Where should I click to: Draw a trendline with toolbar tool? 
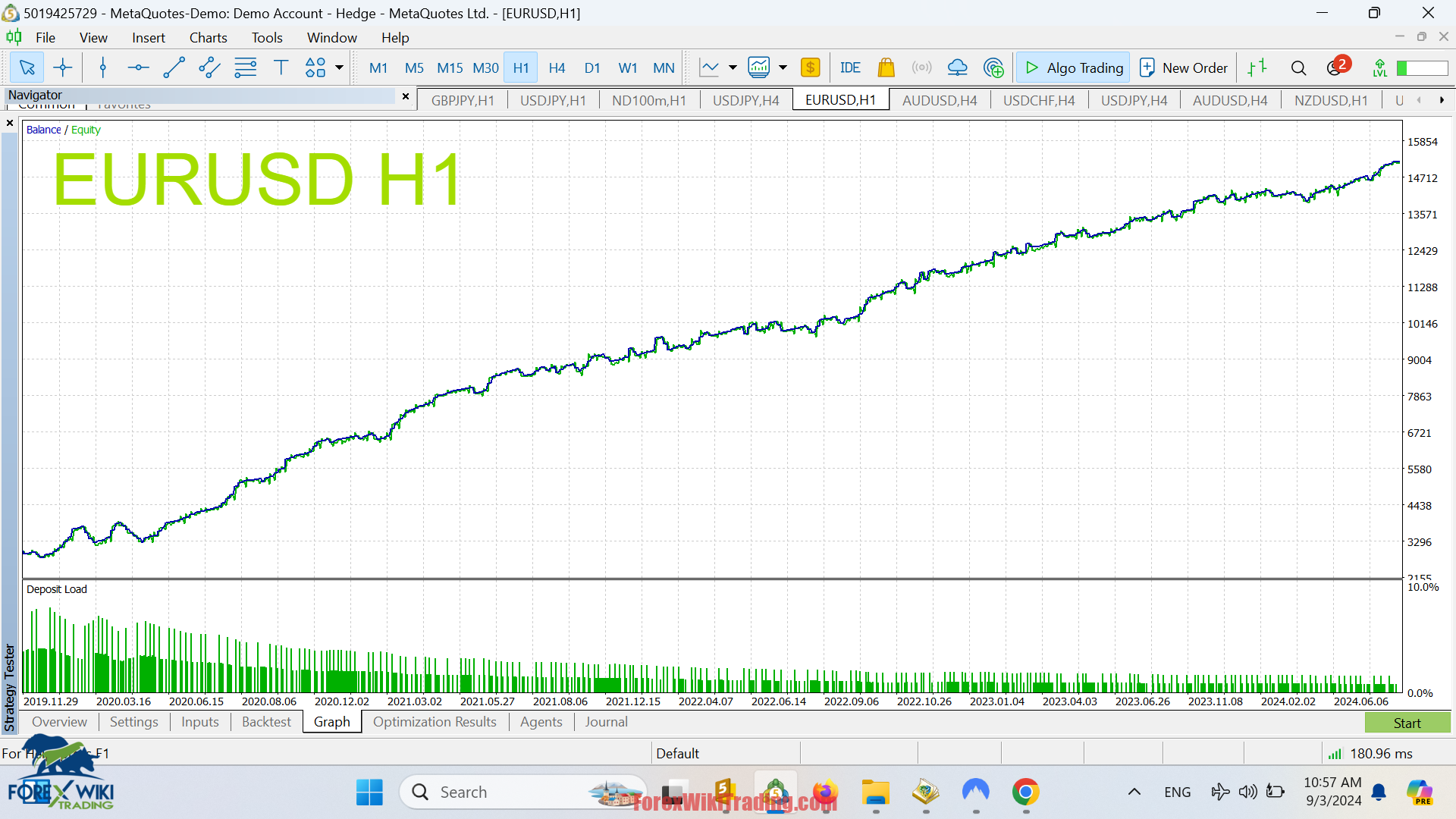click(174, 68)
